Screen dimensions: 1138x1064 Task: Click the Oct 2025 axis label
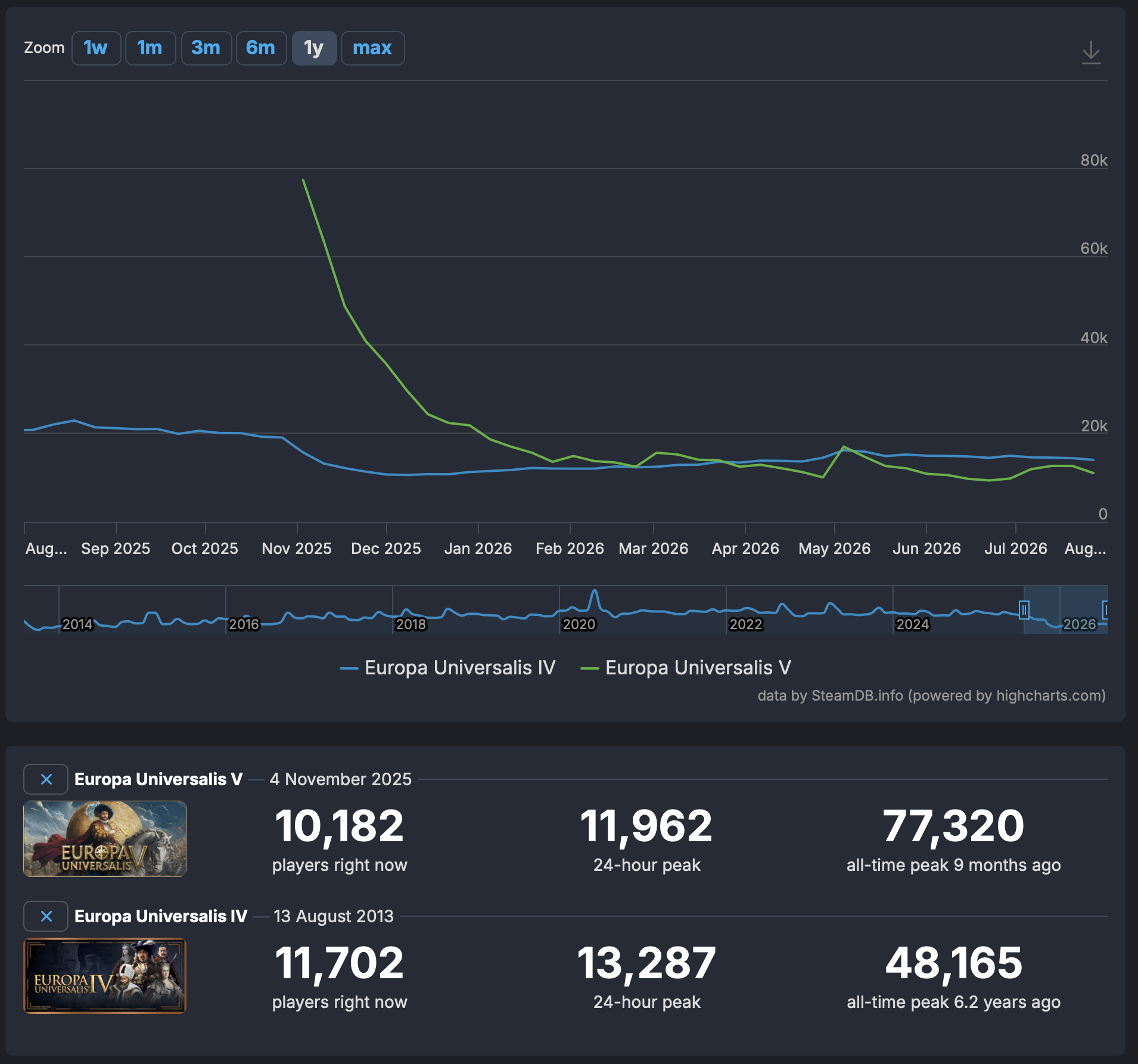(205, 549)
